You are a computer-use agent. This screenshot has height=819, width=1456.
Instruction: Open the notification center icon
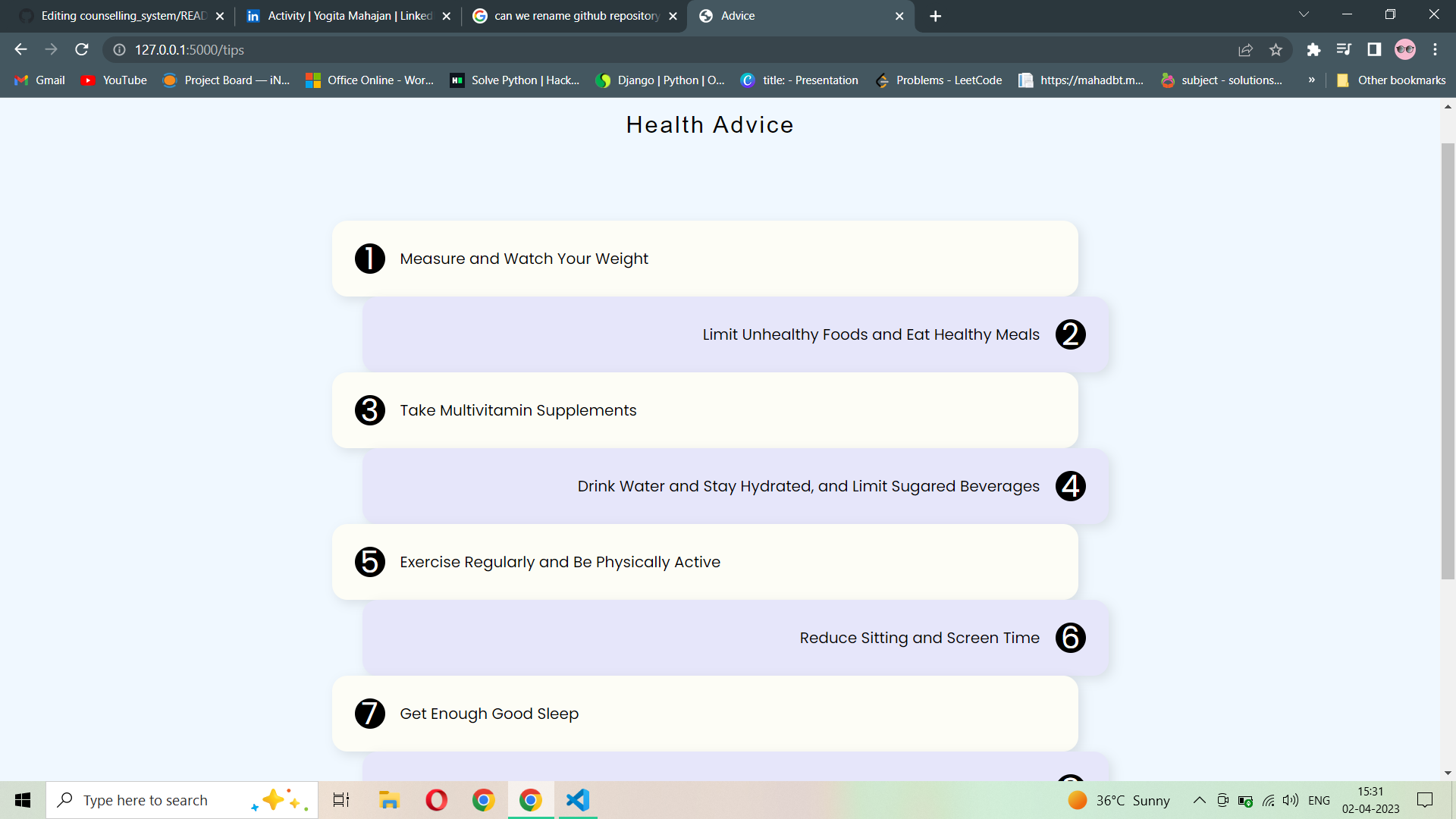tap(1425, 800)
